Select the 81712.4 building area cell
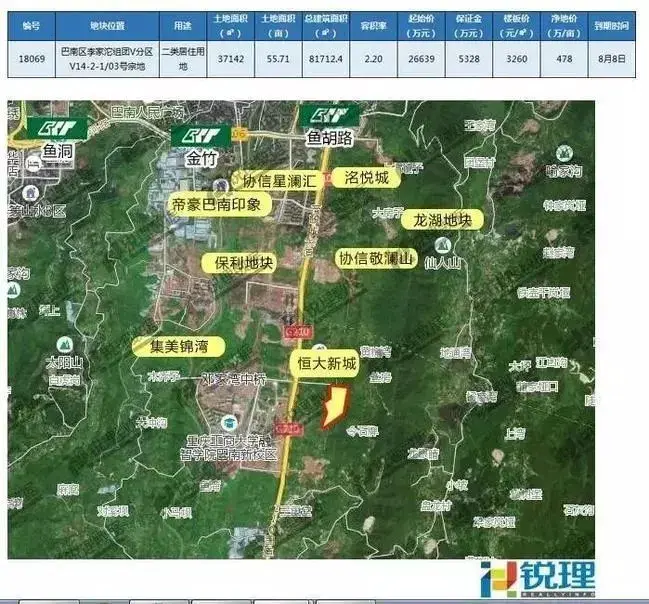The height and width of the screenshot is (604, 649). [326, 59]
